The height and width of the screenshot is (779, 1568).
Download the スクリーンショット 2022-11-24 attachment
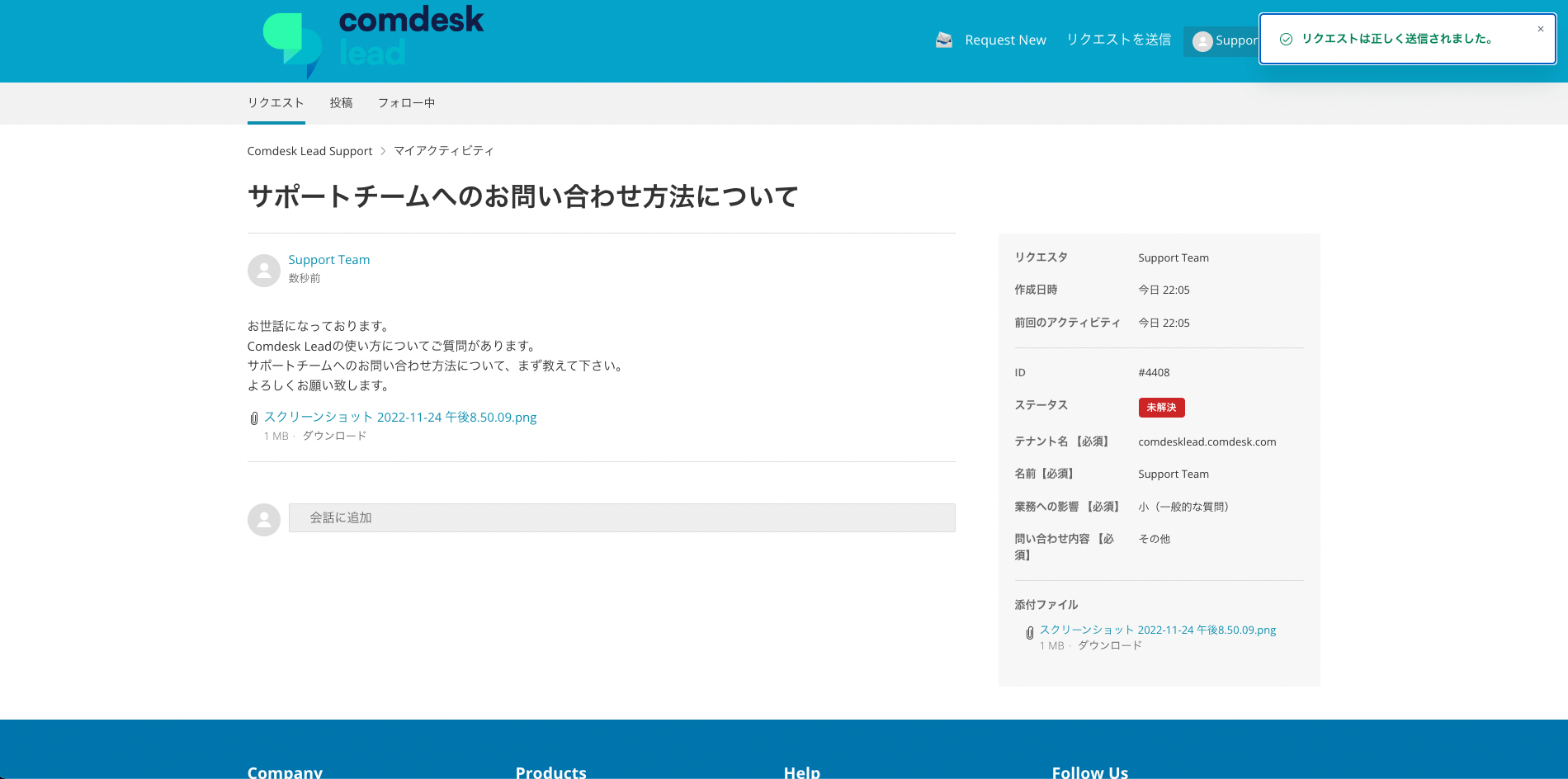pyautogui.click(x=400, y=417)
